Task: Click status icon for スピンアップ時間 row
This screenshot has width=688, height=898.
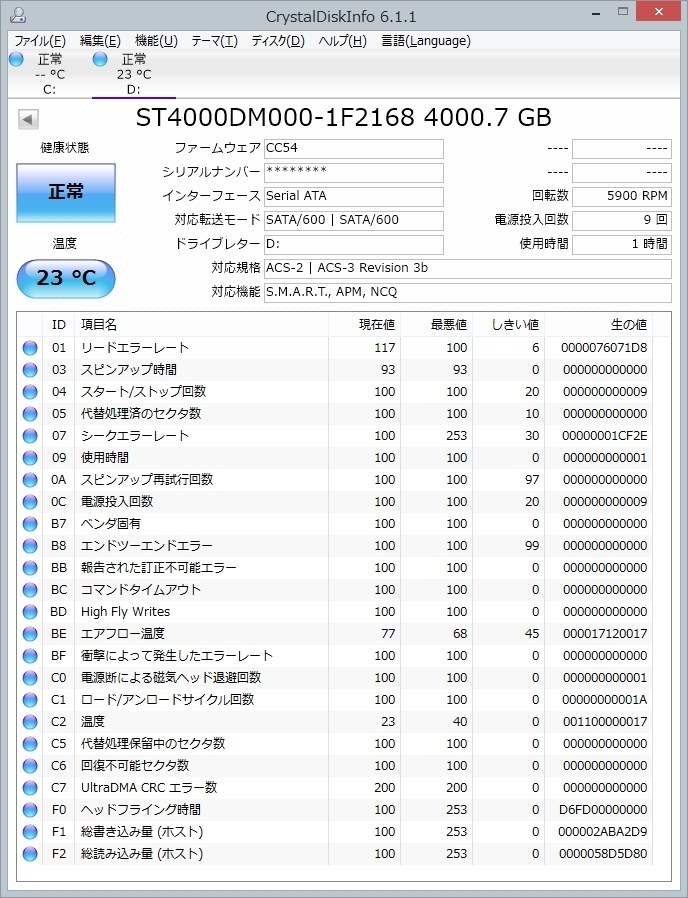Action: (30, 370)
